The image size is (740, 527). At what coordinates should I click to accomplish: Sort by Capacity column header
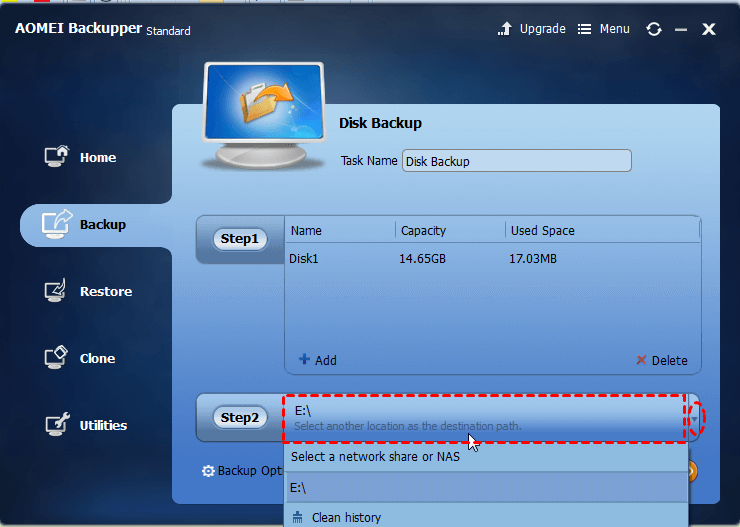tap(423, 231)
